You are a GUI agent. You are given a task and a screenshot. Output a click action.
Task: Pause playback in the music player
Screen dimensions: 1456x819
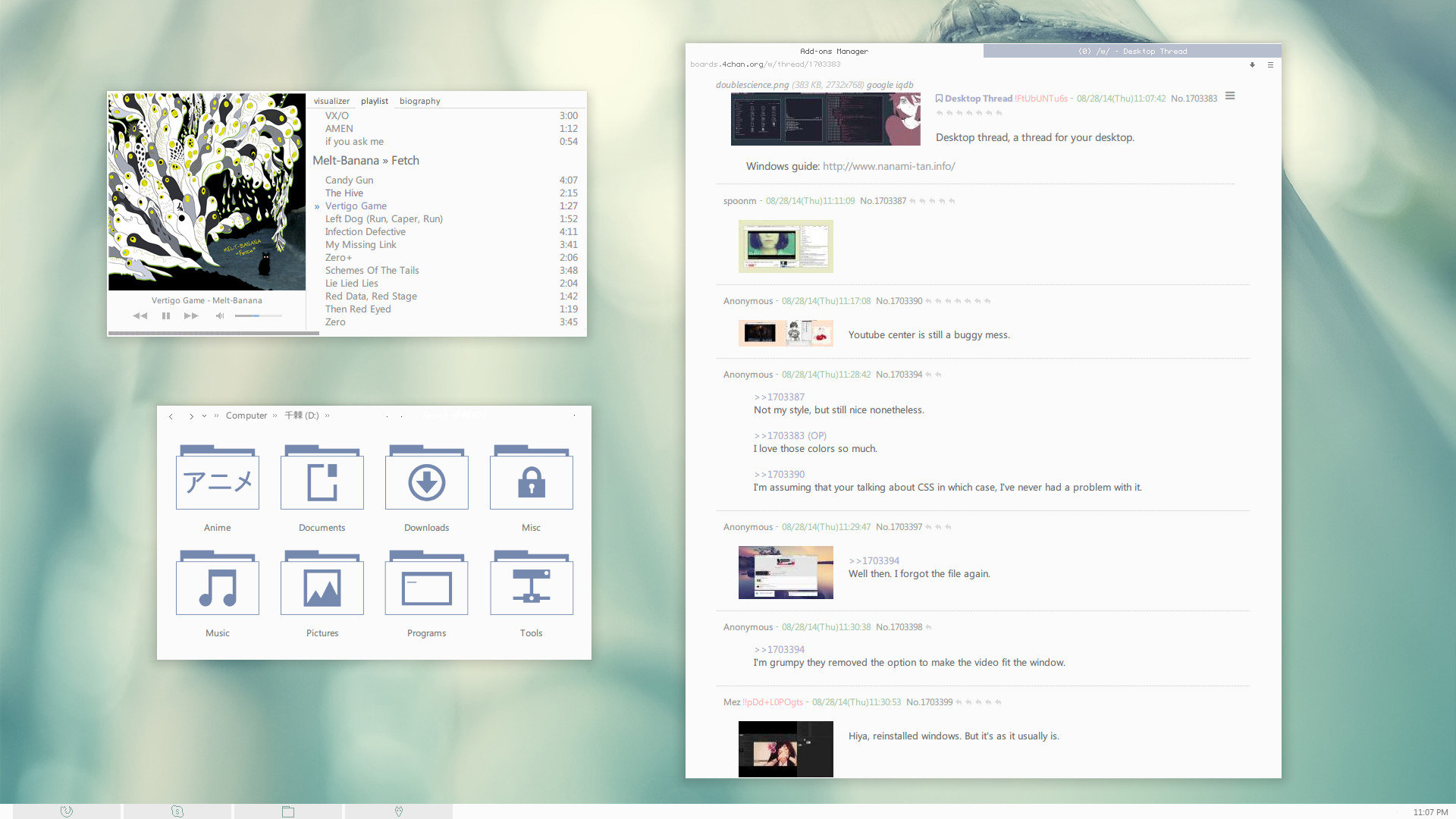pos(165,315)
